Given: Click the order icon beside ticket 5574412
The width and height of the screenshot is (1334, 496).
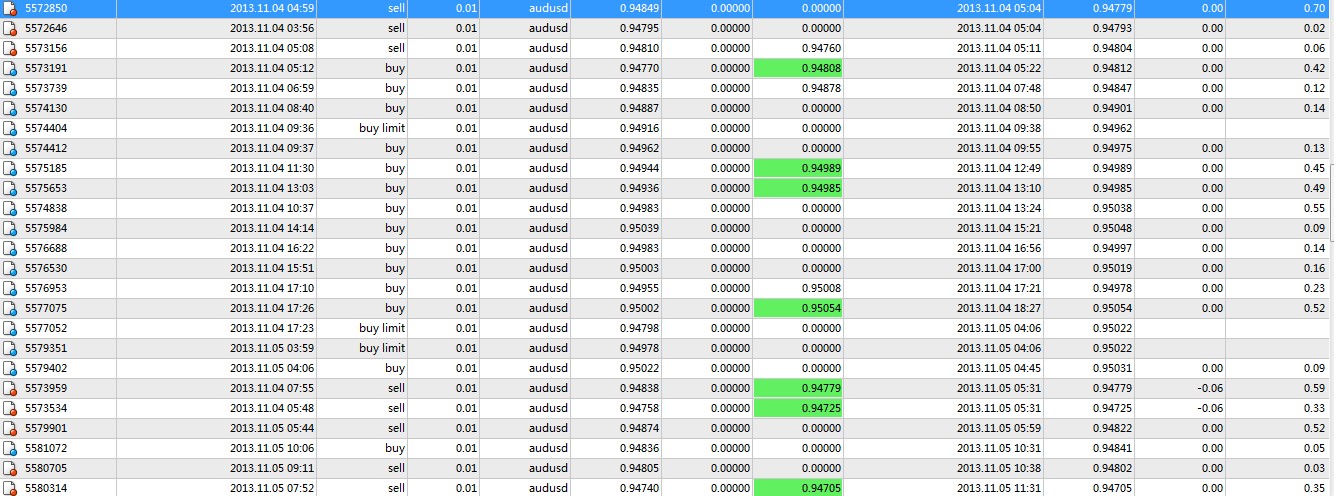Looking at the screenshot, I should (10, 149).
